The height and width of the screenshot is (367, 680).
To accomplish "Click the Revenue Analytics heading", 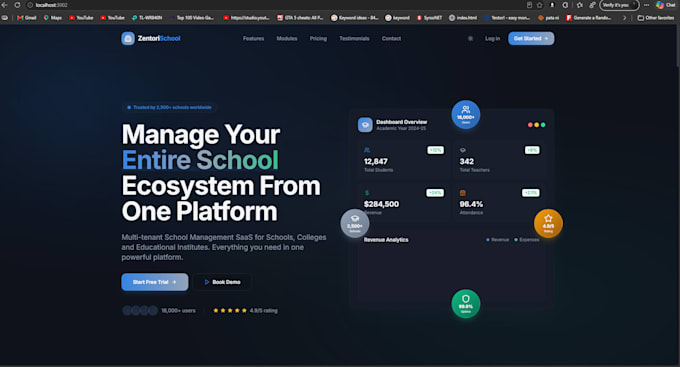I will (386, 239).
